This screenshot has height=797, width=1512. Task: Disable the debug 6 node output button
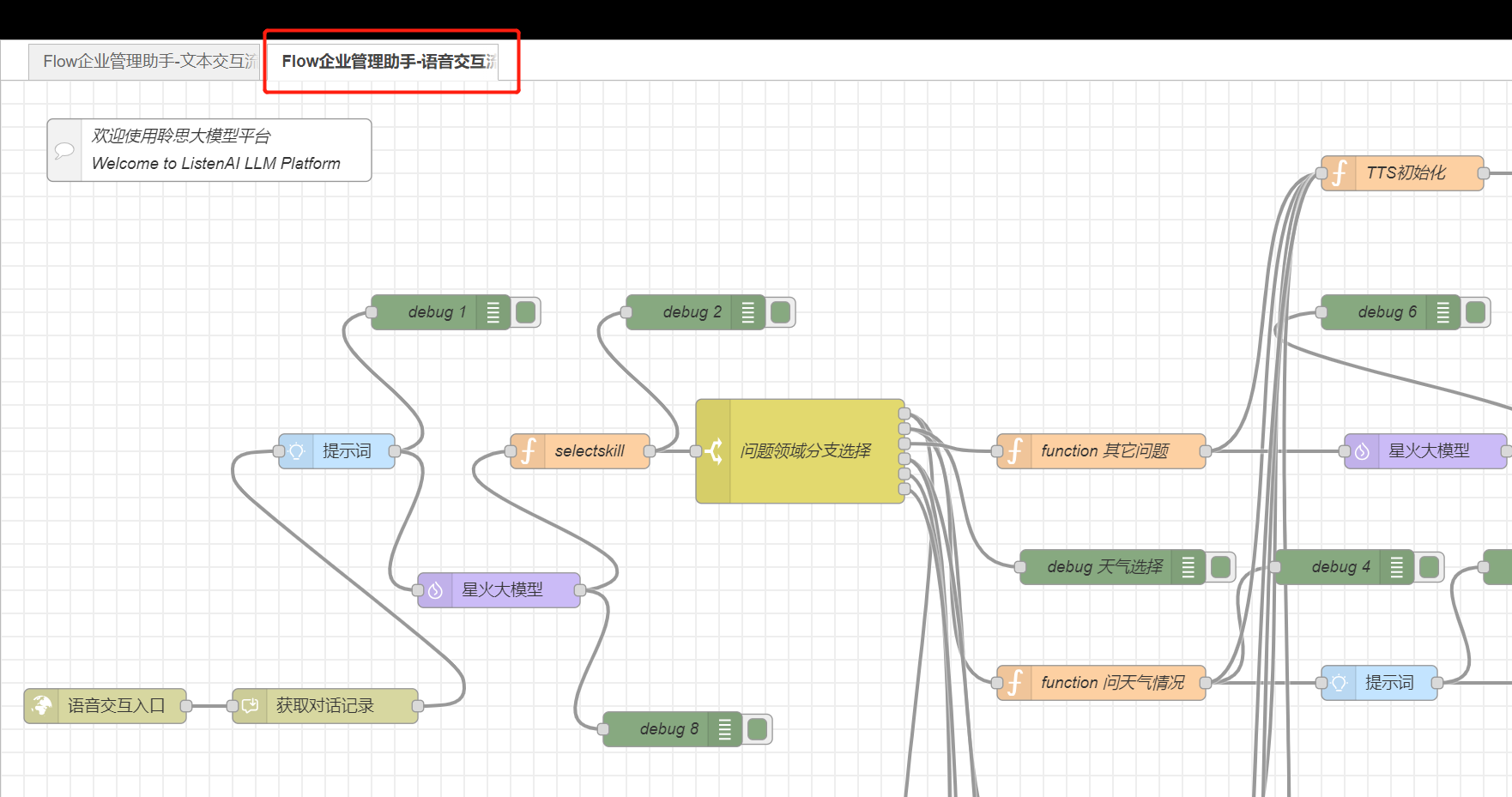[1476, 312]
